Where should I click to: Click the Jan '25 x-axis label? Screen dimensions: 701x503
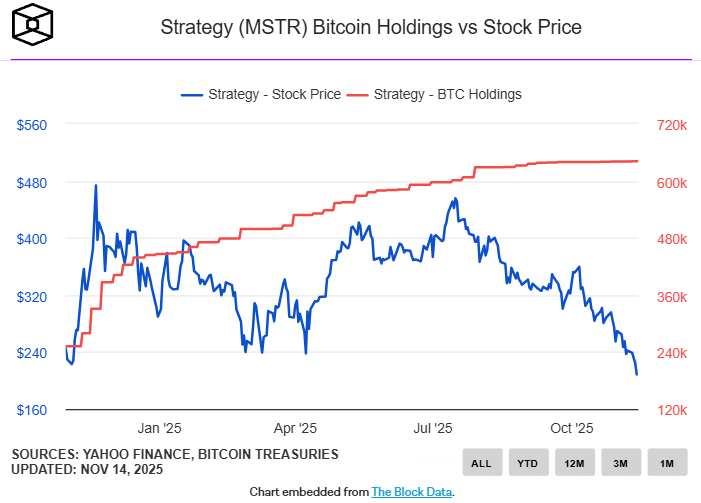[x=159, y=428]
